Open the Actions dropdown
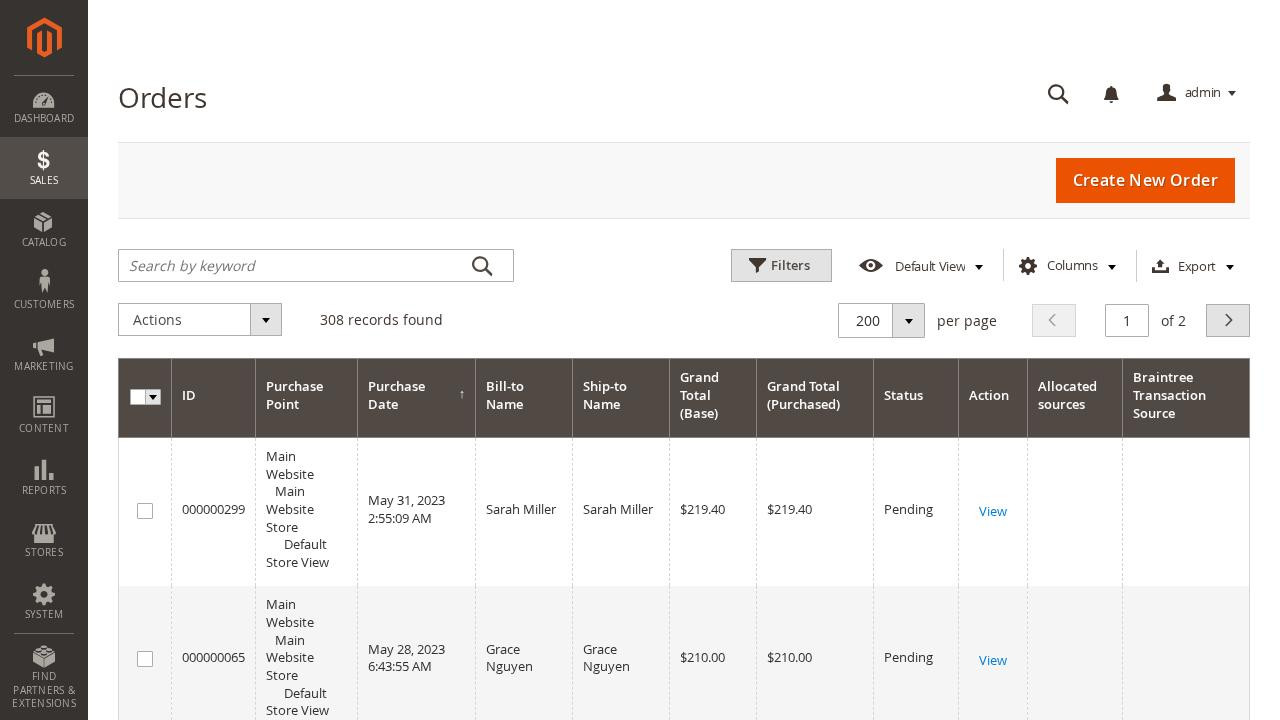Viewport: 1280px width, 720px height. [200, 320]
